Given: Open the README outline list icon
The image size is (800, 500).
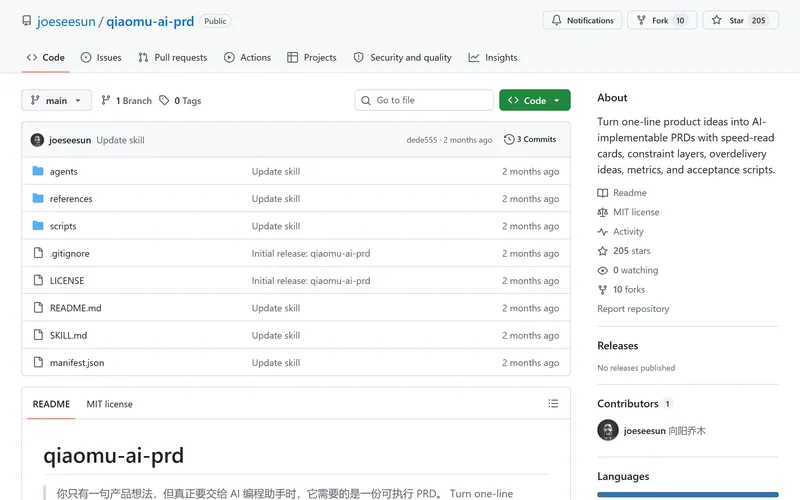Looking at the screenshot, I should point(553,404).
